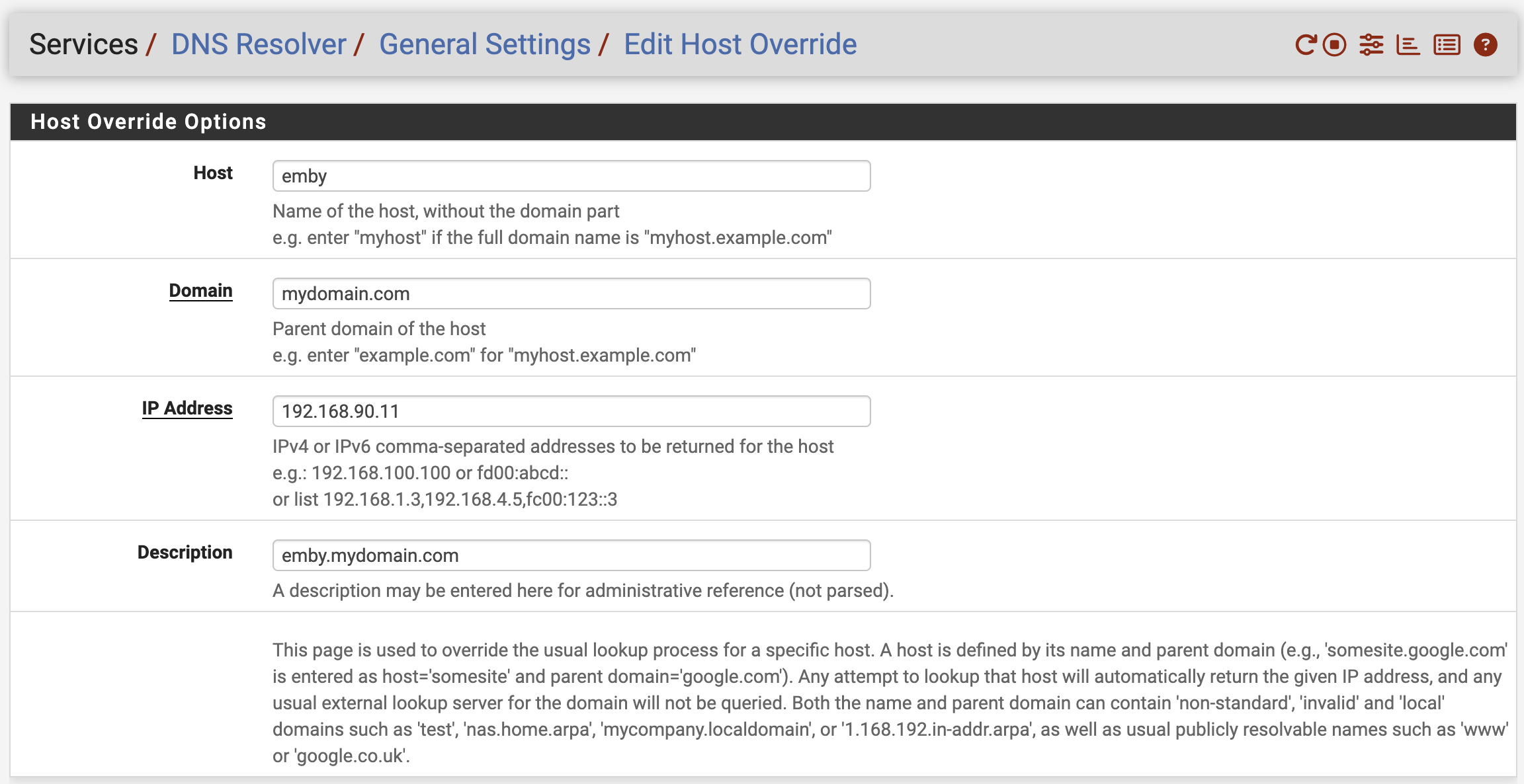Open related status chart icon

pos(1408,45)
